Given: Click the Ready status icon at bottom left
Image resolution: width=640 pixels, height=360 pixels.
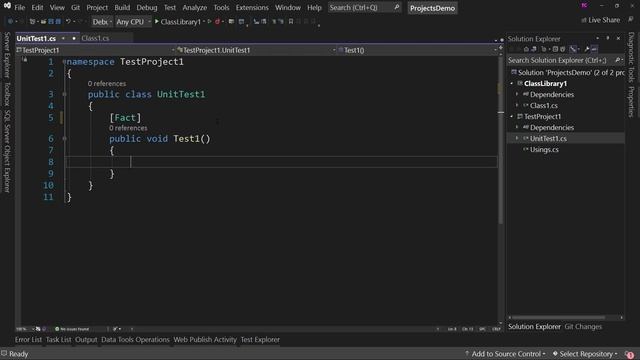Looking at the screenshot, I should (x=4, y=353).
